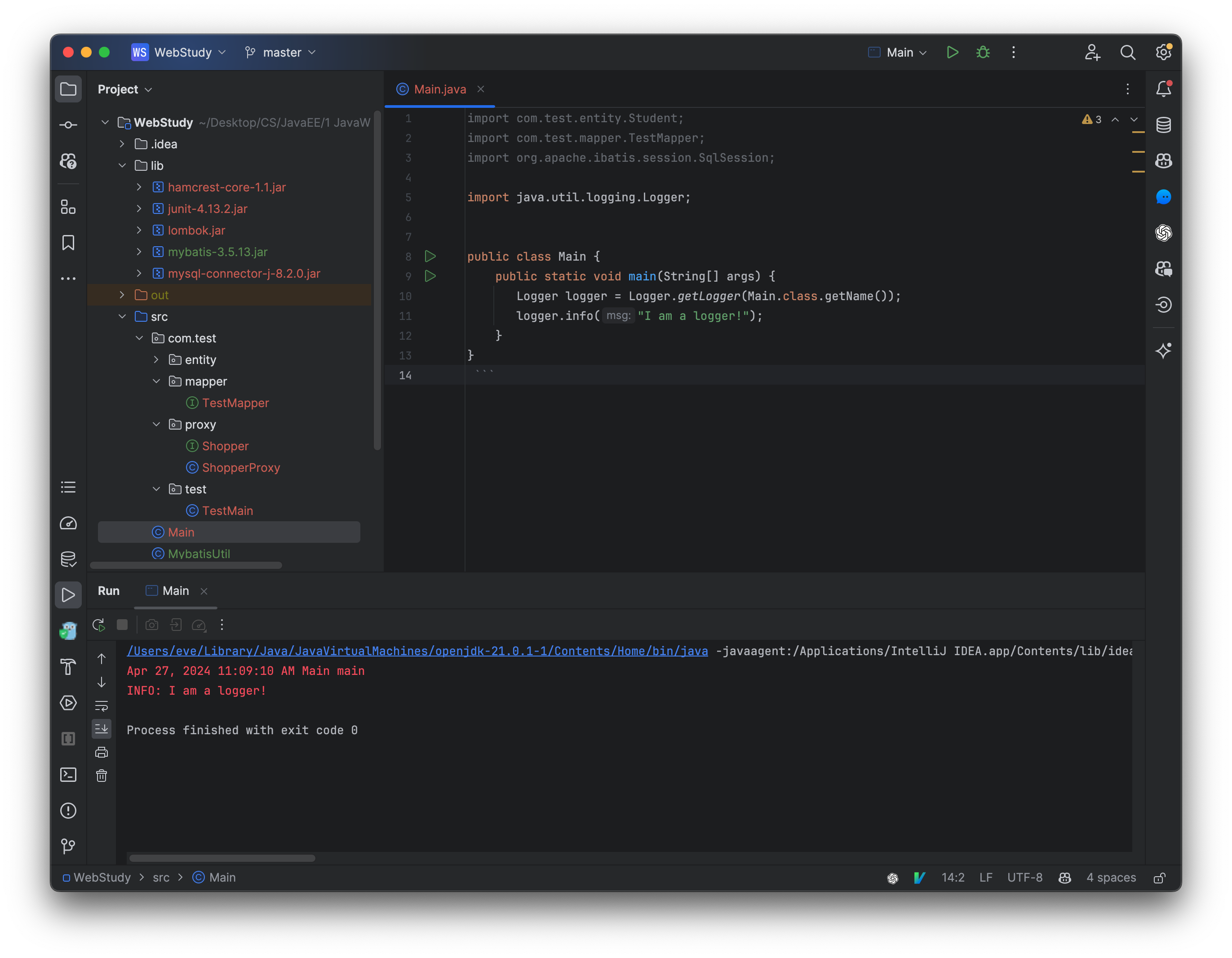Viewport: 1232px width, 958px height.
Task: Close the Main tab in Run panel
Action: pos(204,591)
